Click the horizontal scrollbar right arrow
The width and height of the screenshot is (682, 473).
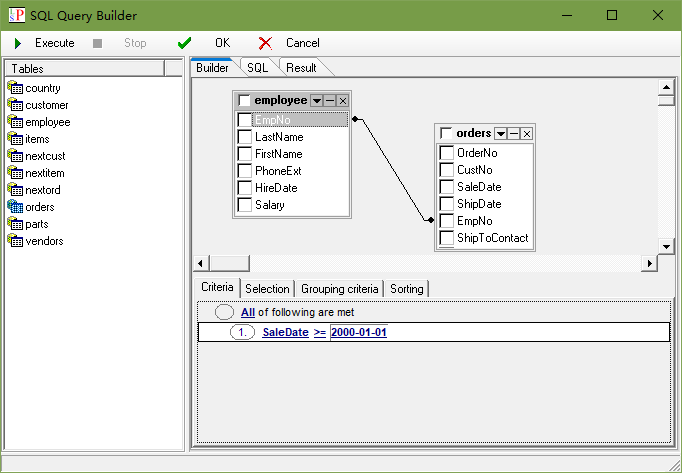(649, 263)
